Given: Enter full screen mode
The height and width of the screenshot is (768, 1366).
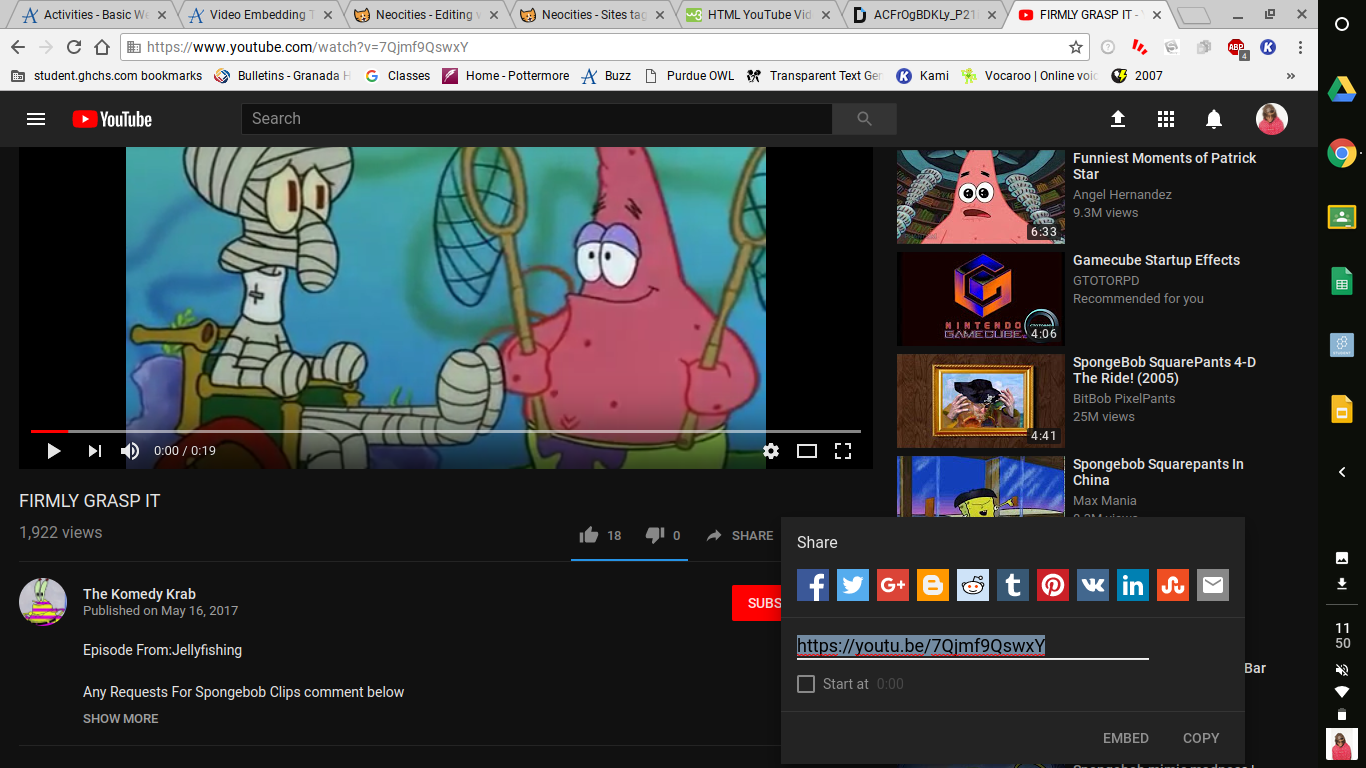Looking at the screenshot, I should coord(843,451).
